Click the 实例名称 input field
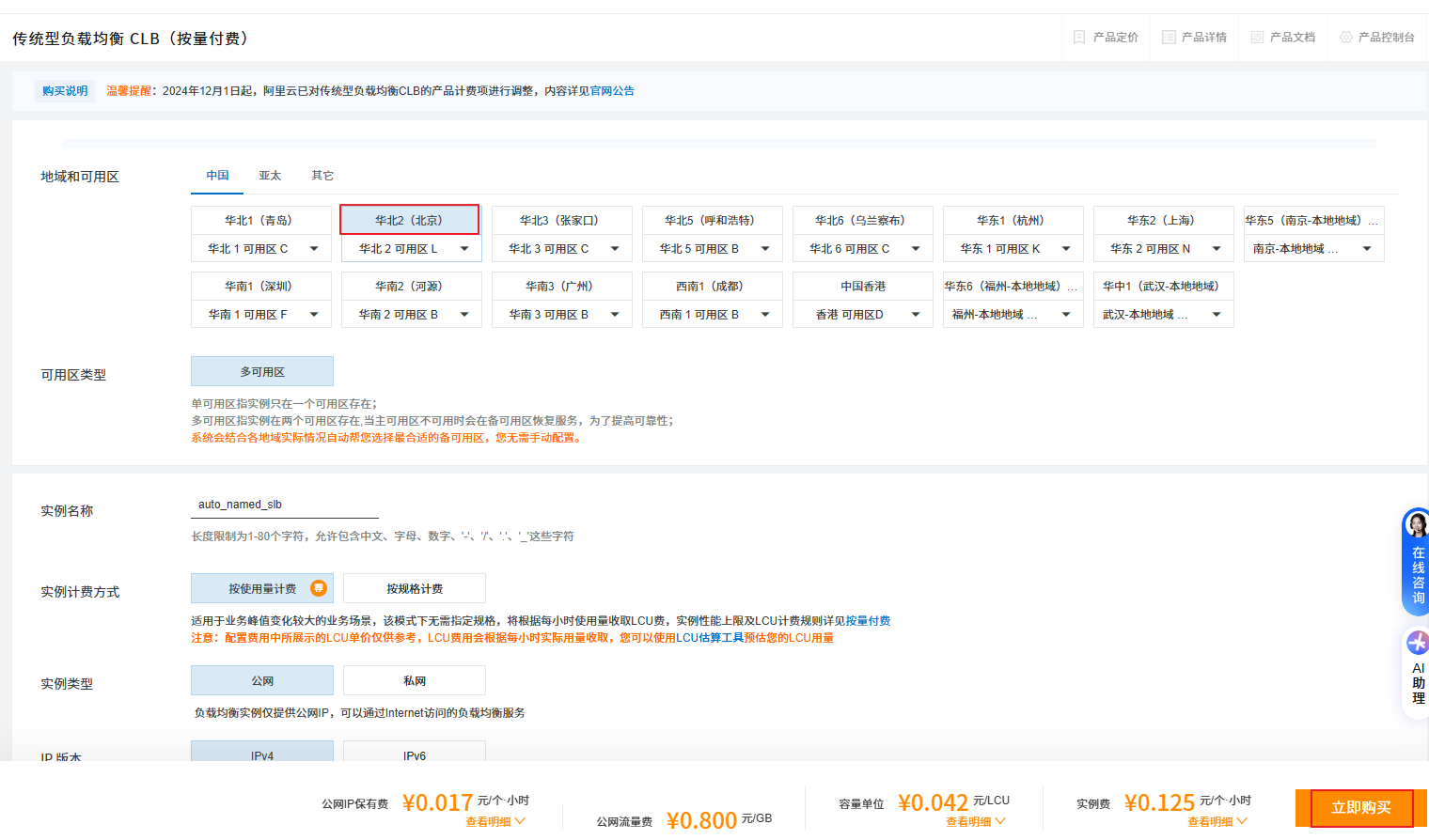 coord(285,505)
